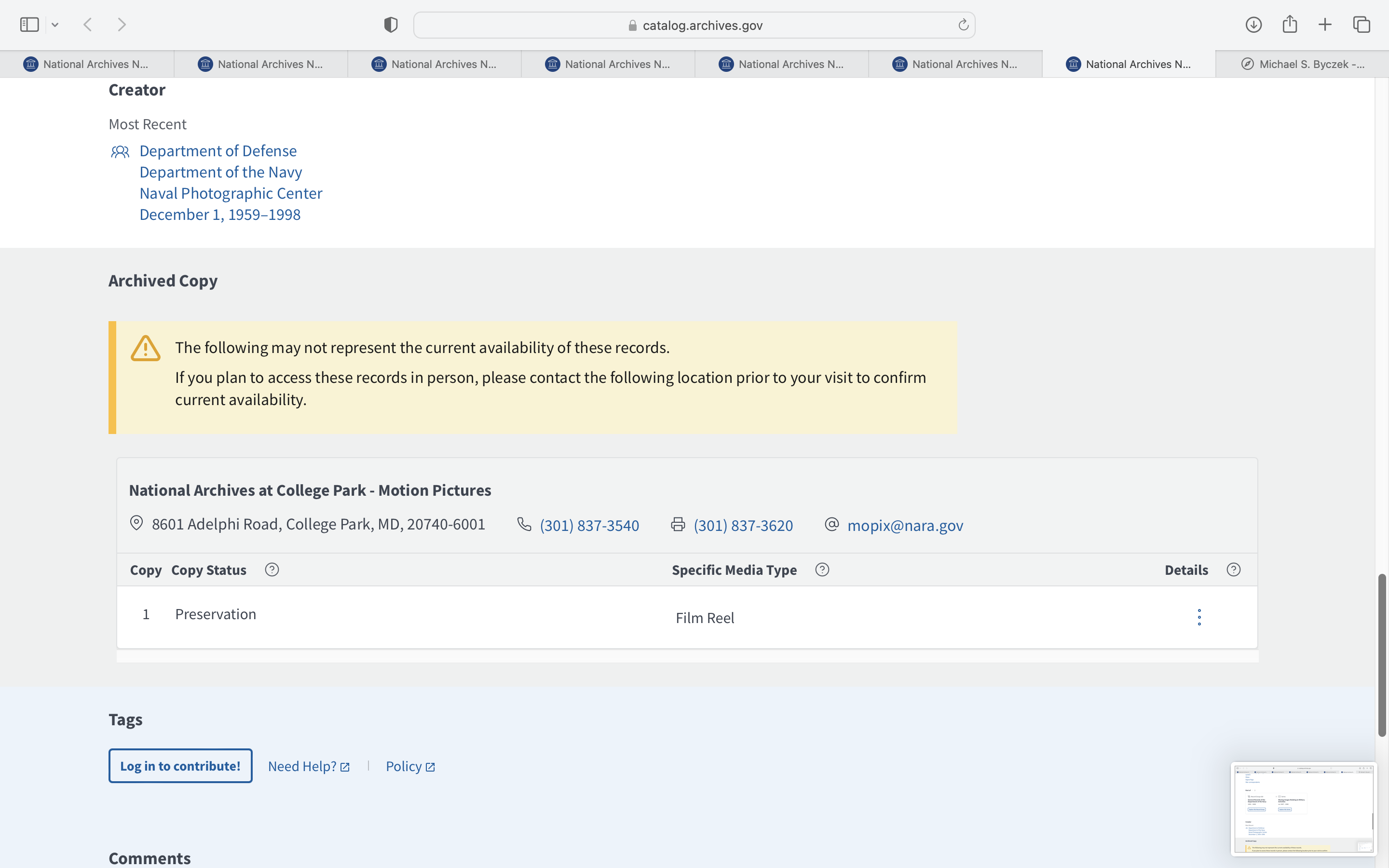This screenshot has width=1389, height=868.
Task: Click the Specific Media Type help icon
Action: 822,570
